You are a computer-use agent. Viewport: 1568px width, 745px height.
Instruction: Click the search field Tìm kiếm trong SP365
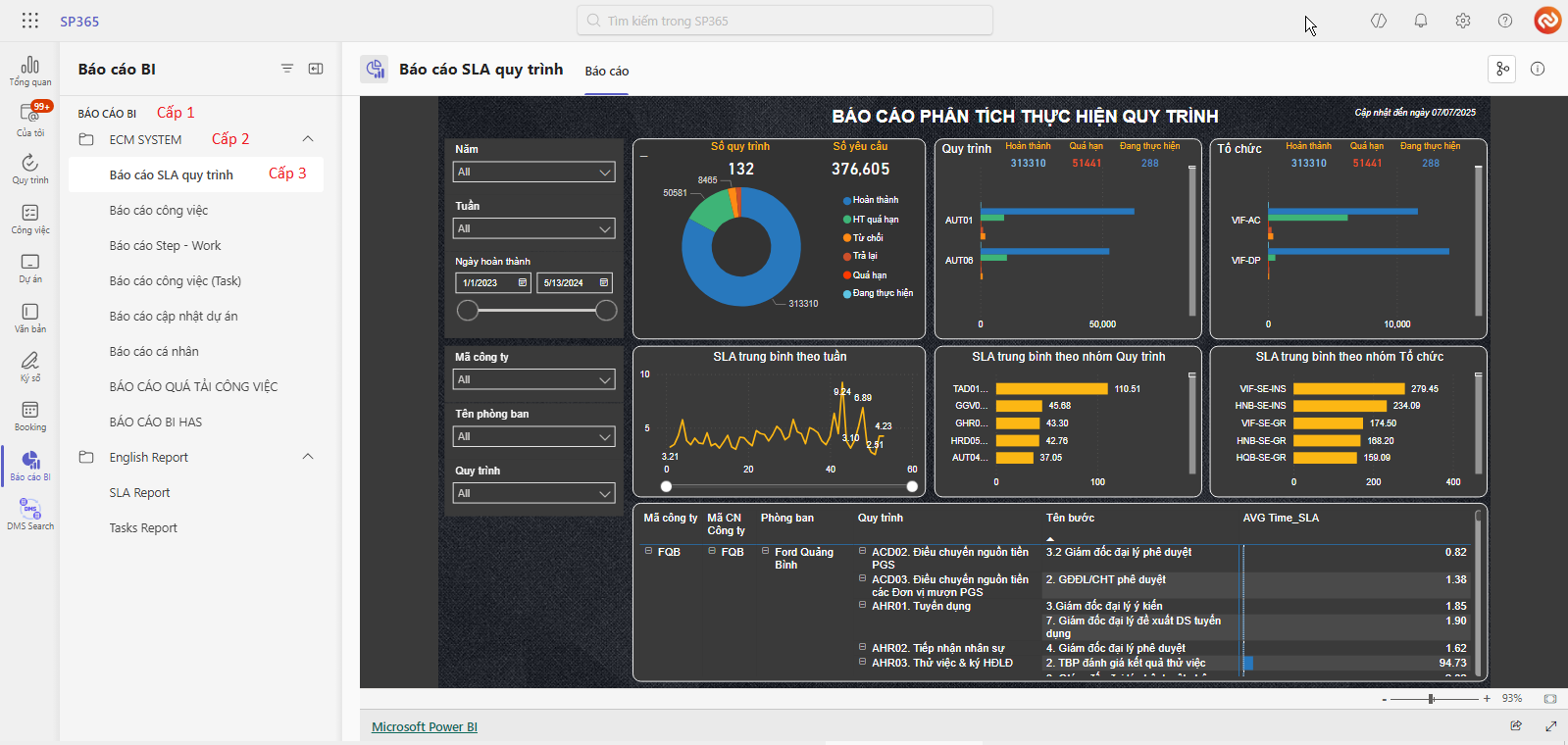pos(784,21)
